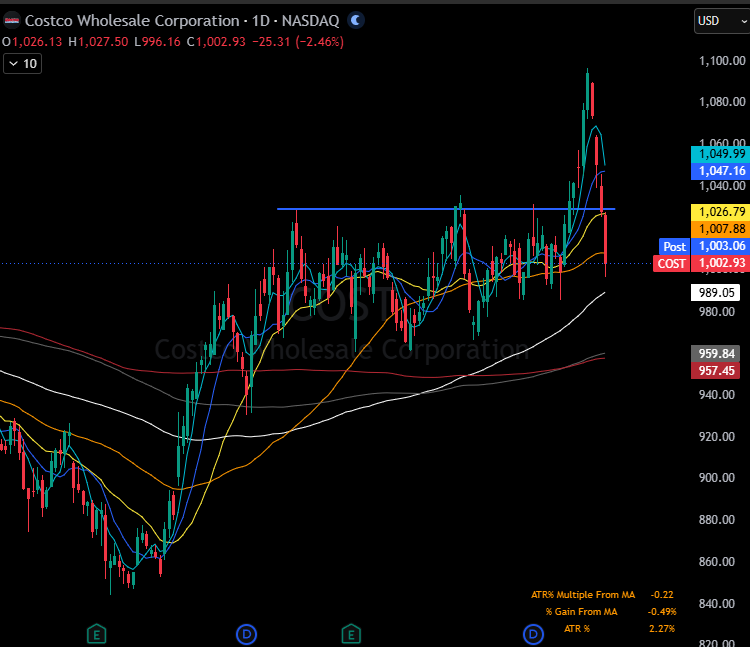Click the 959.84 gray price label
Image resolution: width=750 pixels, height=647 pixels.
click(716, 354)
